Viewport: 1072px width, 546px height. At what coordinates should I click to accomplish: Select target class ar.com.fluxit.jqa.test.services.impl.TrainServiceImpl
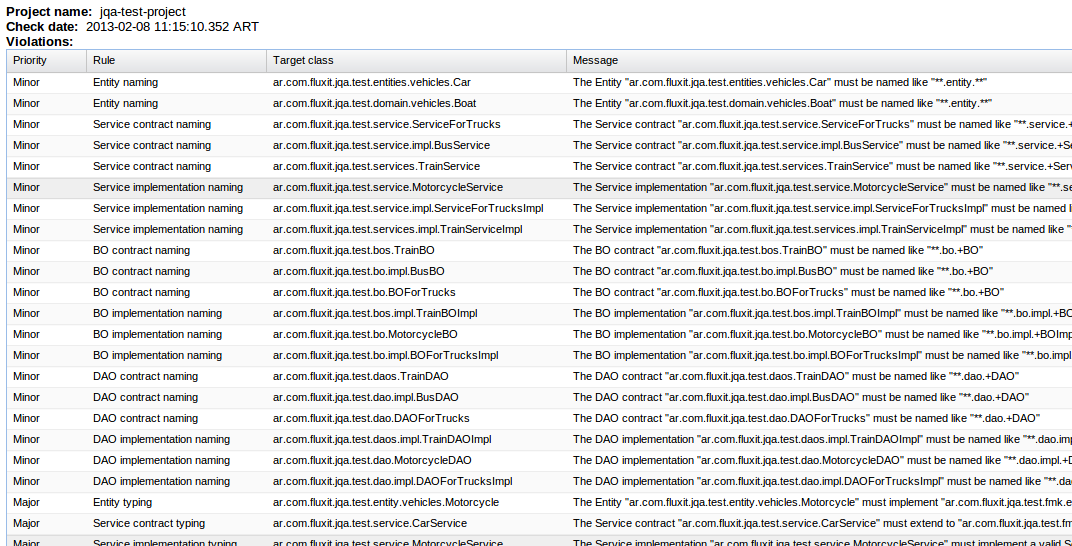tap(398, 229)
